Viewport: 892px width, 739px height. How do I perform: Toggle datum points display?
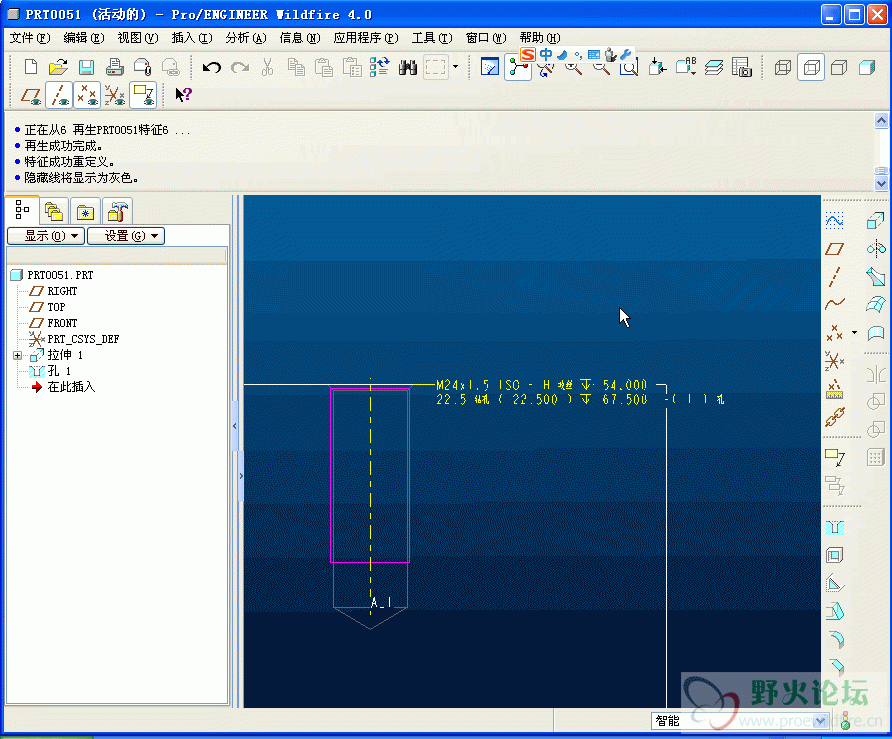click(x=86, y=96)
